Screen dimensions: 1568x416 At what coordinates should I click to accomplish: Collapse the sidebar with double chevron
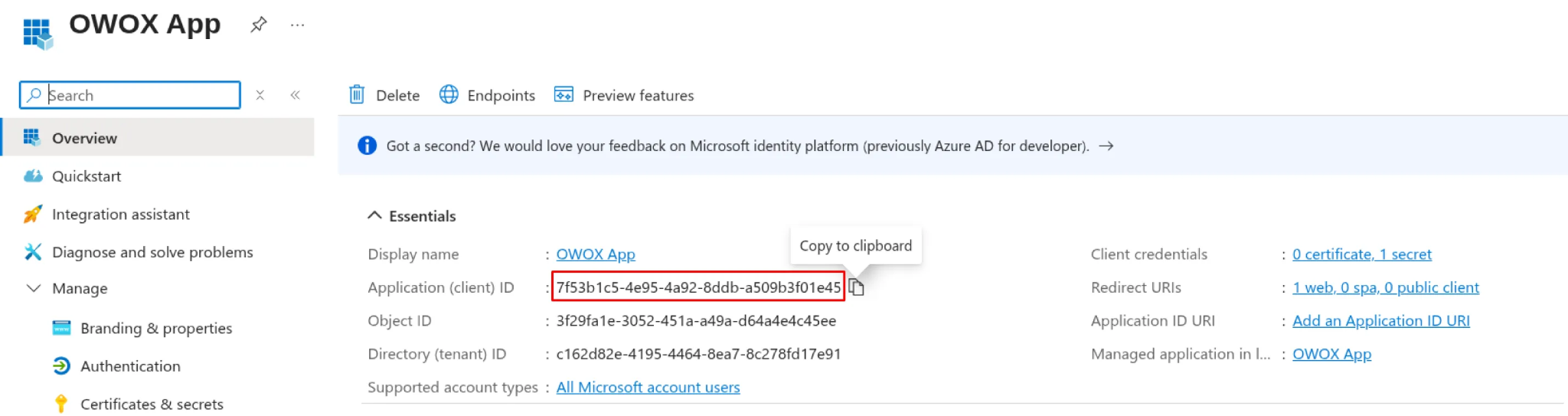click(x=296, y=95)
